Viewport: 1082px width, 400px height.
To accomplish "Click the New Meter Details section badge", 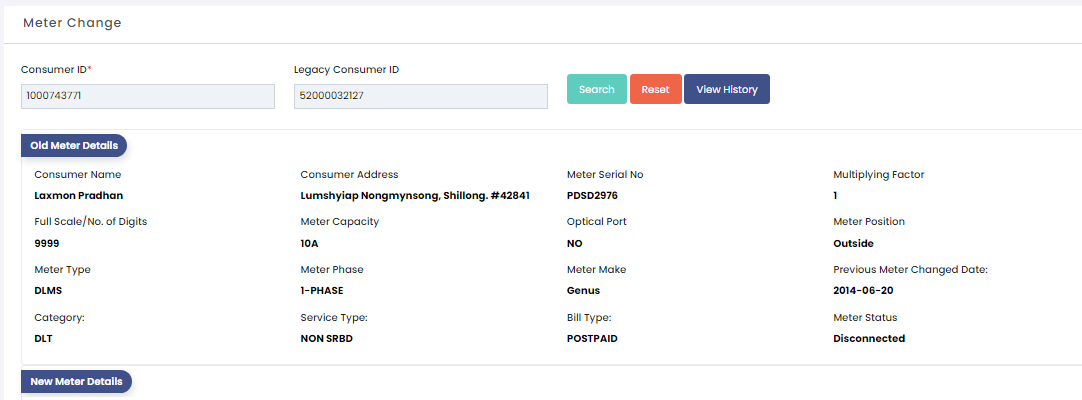I will pyautogui.click(x=76, y=381).
